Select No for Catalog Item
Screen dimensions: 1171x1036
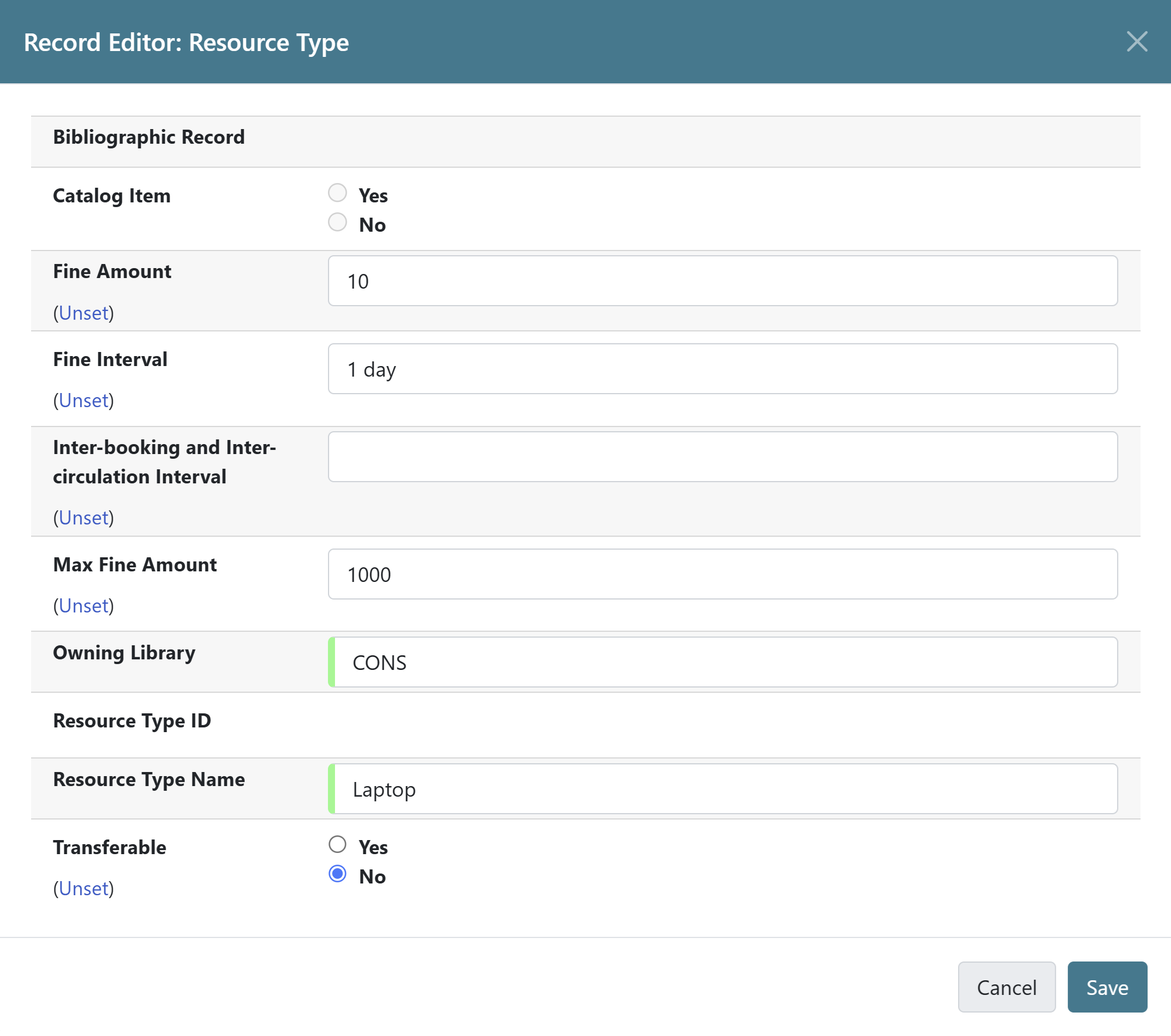point(338,222)
